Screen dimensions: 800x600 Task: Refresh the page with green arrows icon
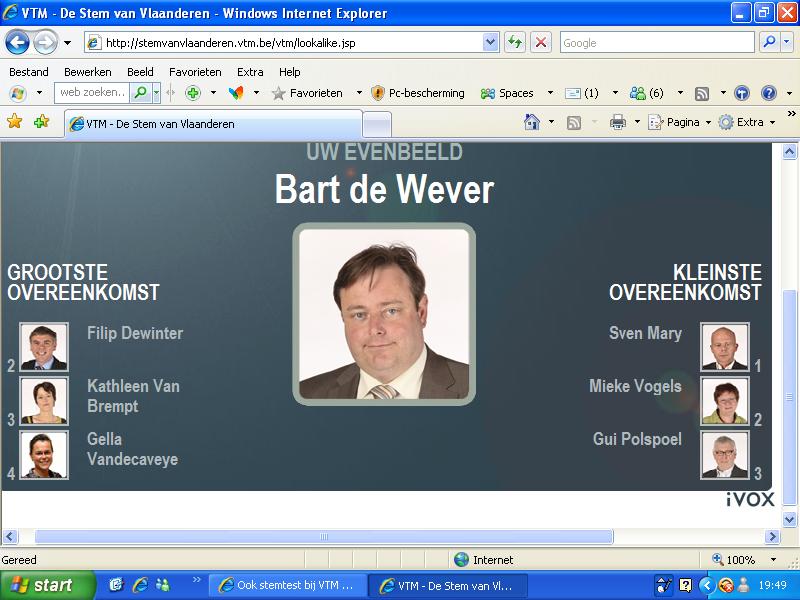coord(515,43)
